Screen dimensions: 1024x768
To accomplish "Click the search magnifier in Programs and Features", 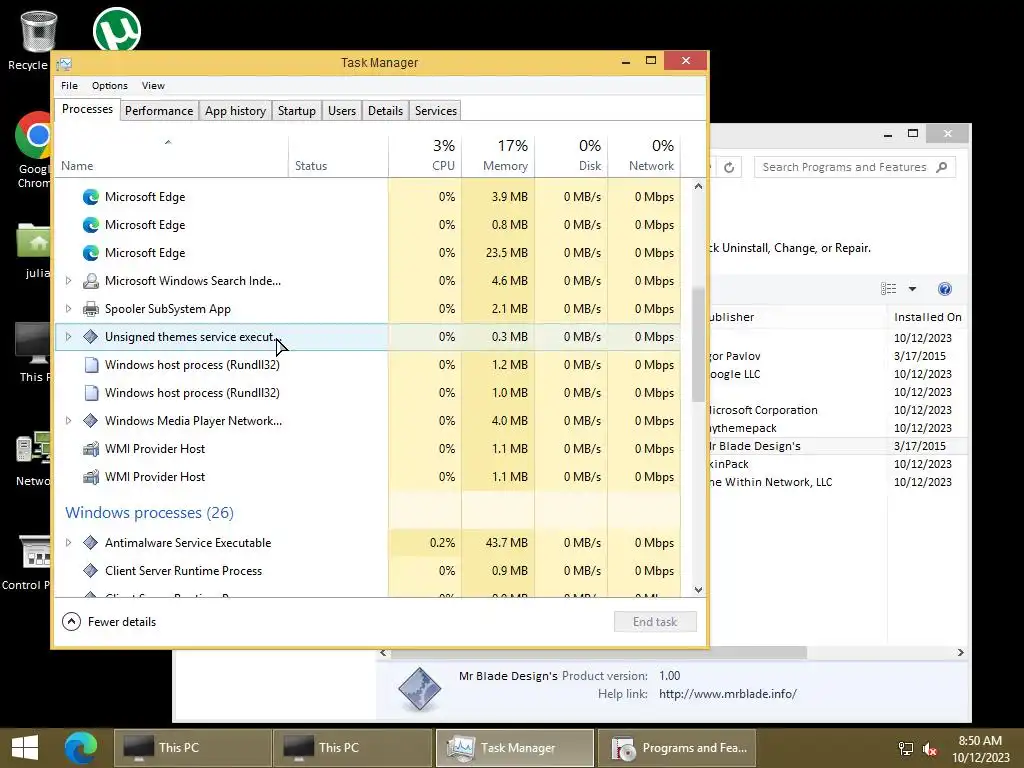I will (941, 167).
